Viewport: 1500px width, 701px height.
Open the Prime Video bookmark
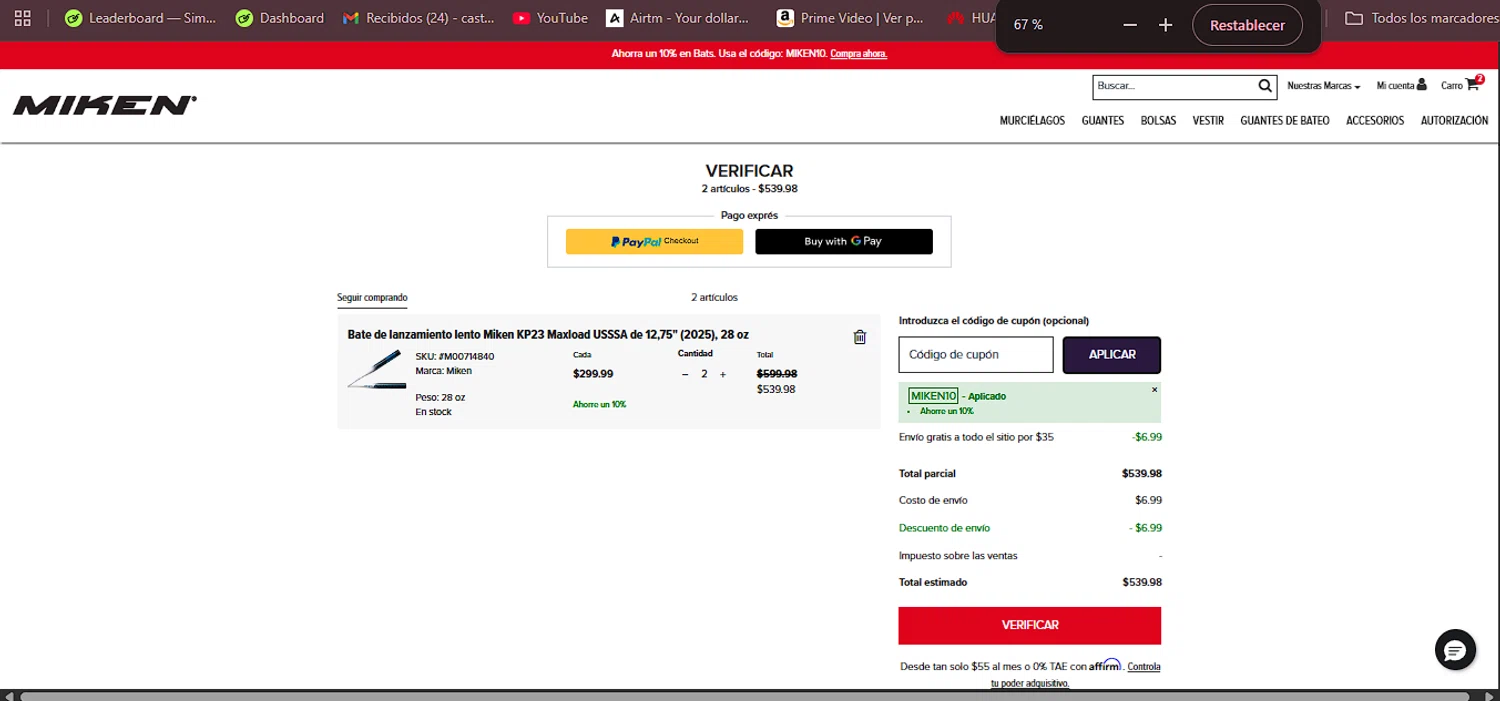tap(850, 18)
